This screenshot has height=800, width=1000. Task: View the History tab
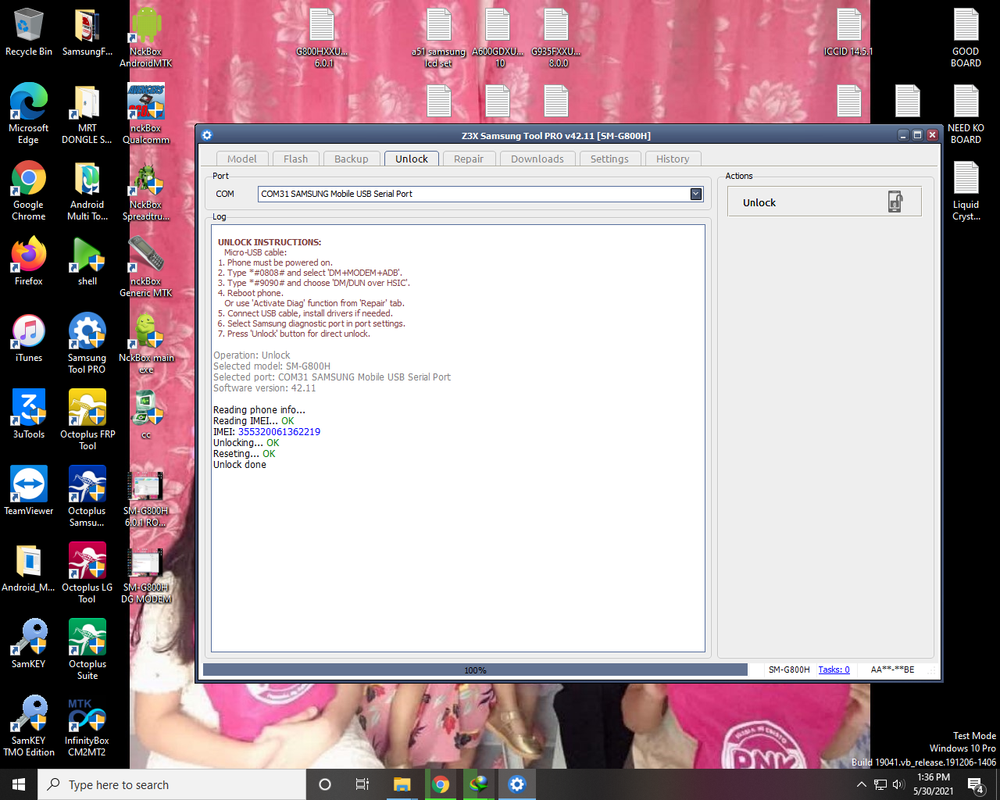click(672, 159)
